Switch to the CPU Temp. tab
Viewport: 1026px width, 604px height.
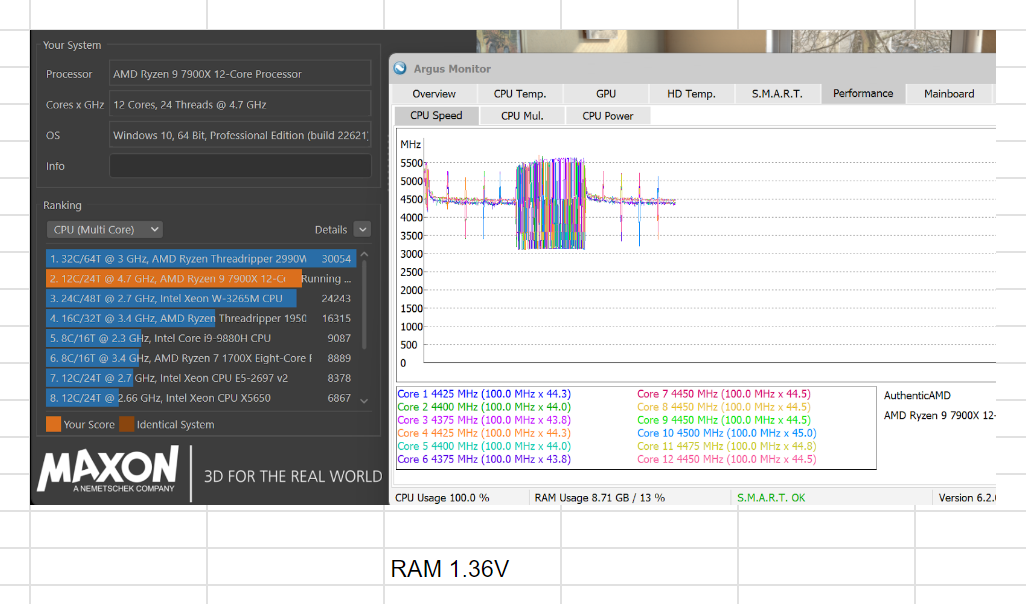pos(520,94)
